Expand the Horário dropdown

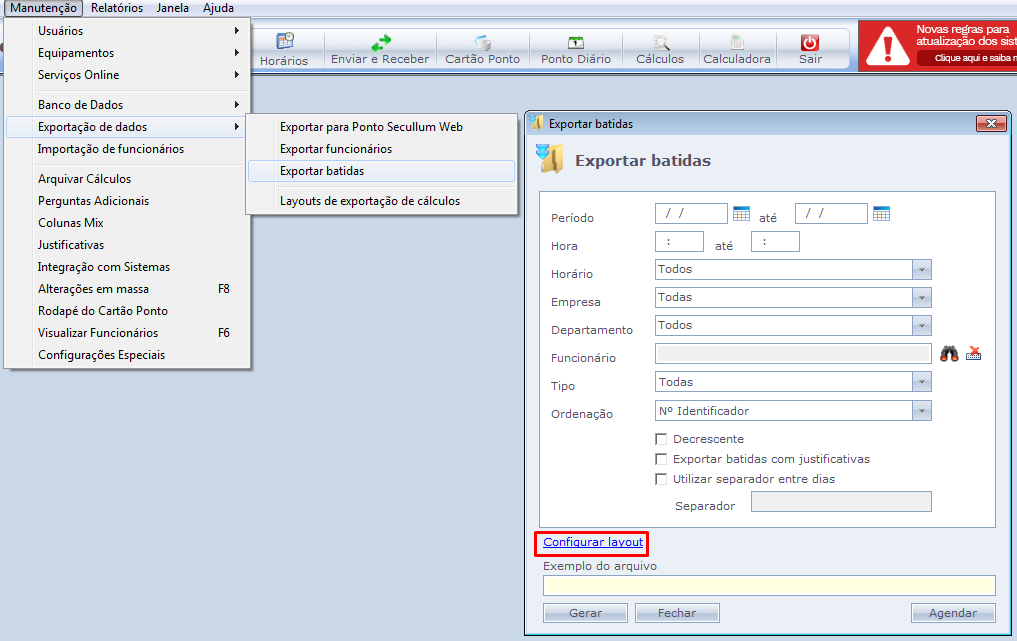tap(922, 270)
